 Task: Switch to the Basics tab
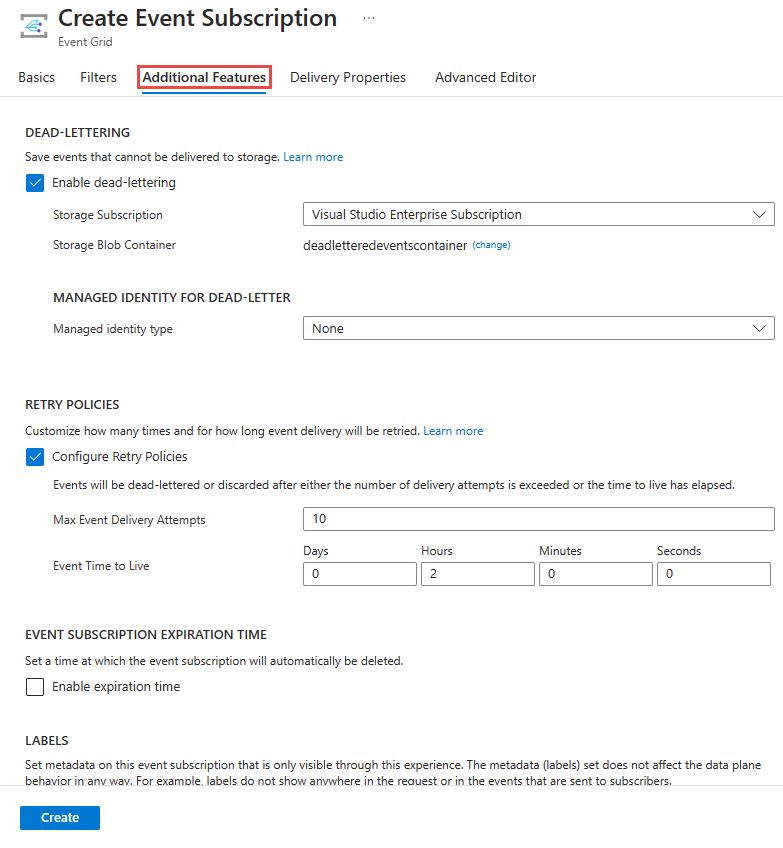pyautogui.click(x=36, y=77)
